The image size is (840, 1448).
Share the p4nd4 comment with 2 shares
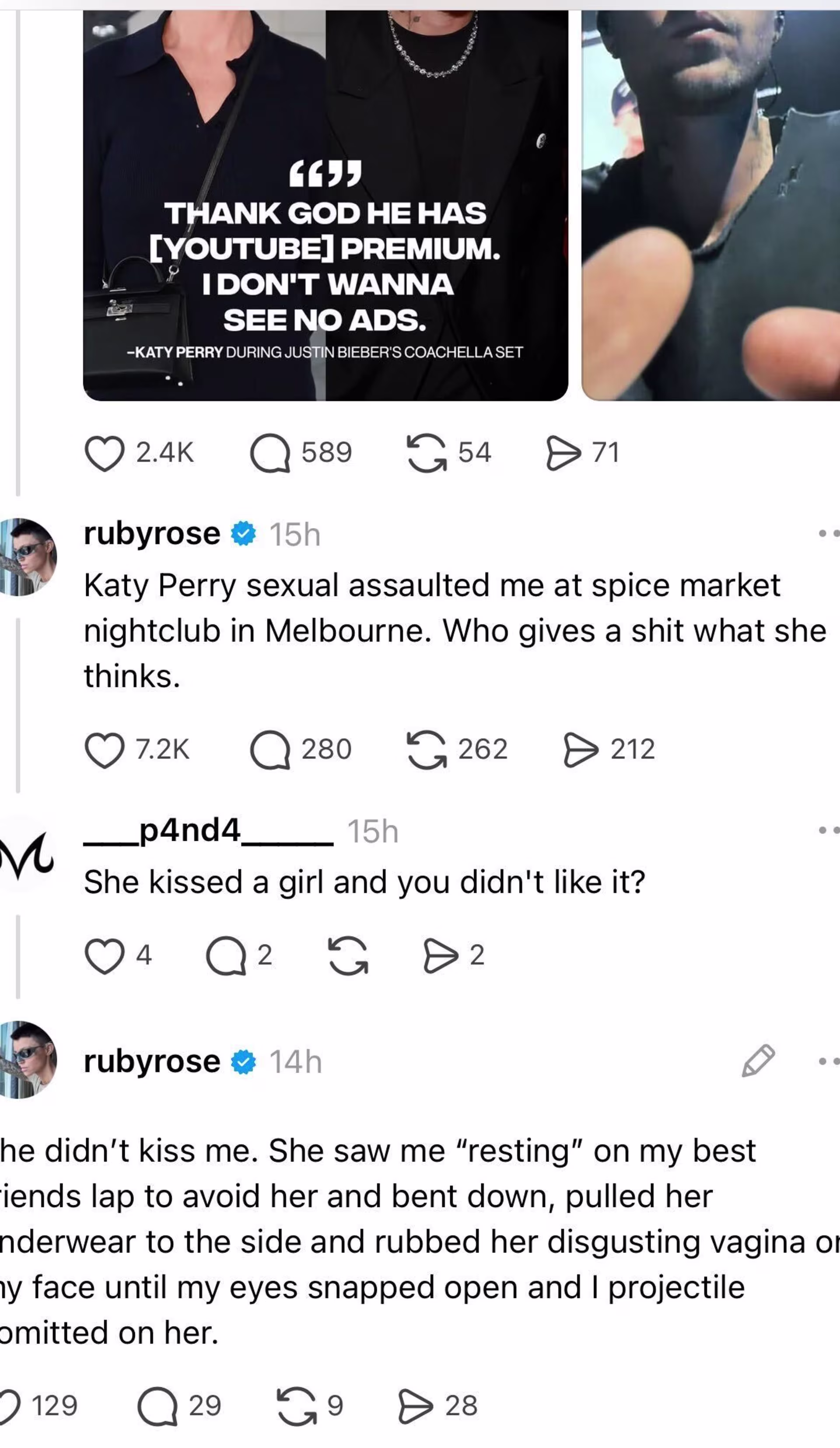coord(441,956)
